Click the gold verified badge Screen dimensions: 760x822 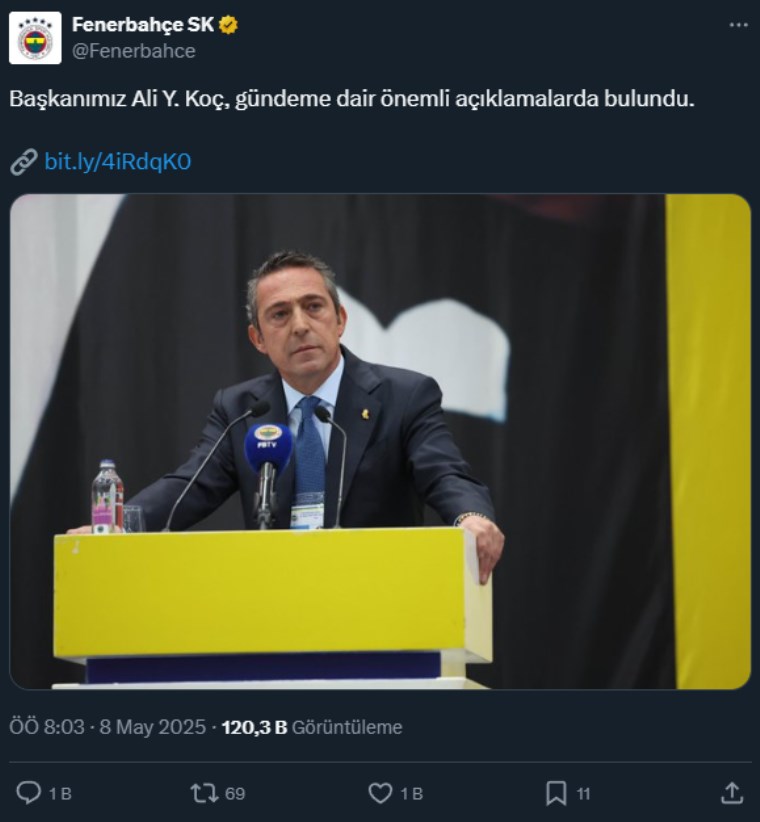tap(229, 25)
